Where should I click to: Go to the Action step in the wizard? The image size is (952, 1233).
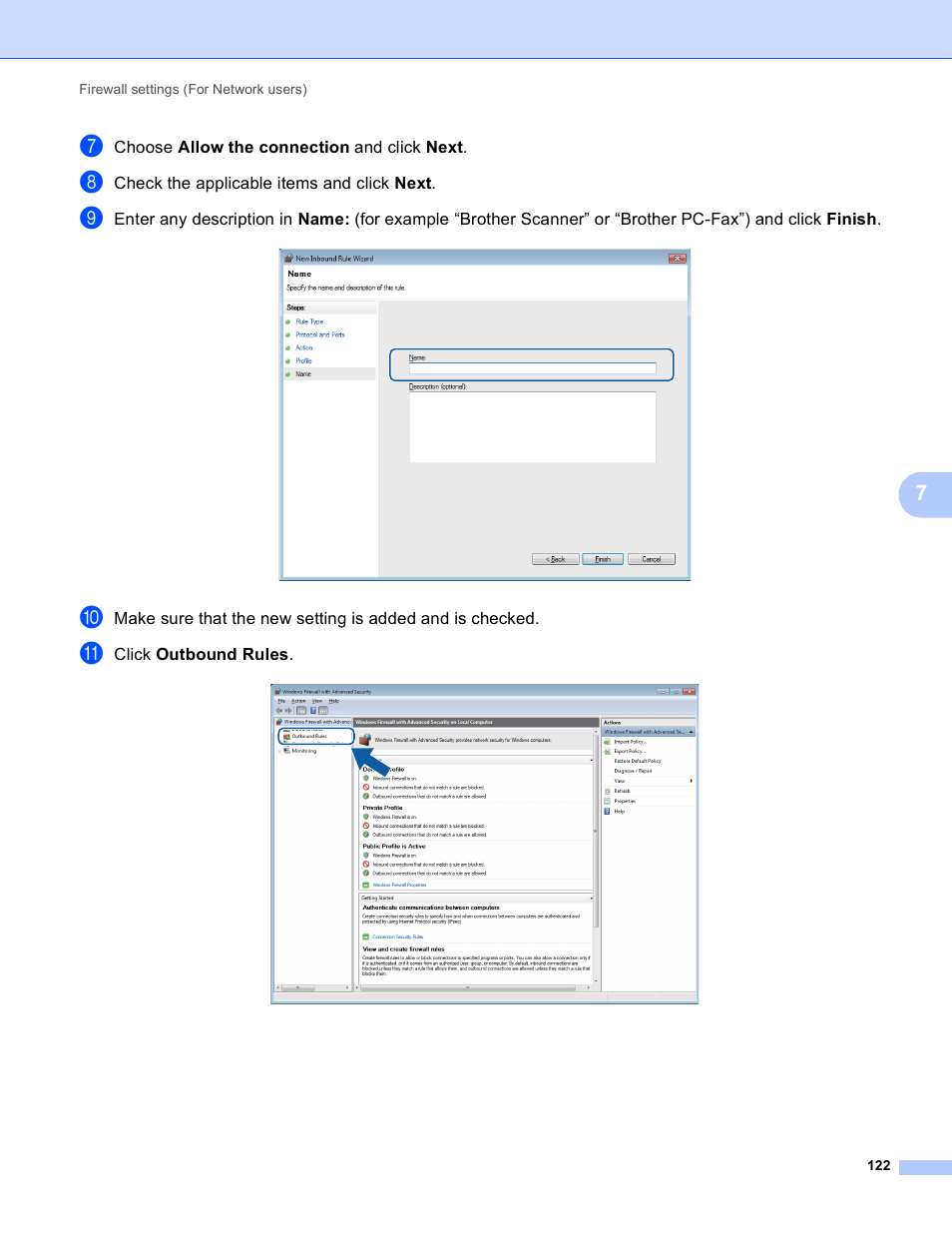[x=304, y=347]
